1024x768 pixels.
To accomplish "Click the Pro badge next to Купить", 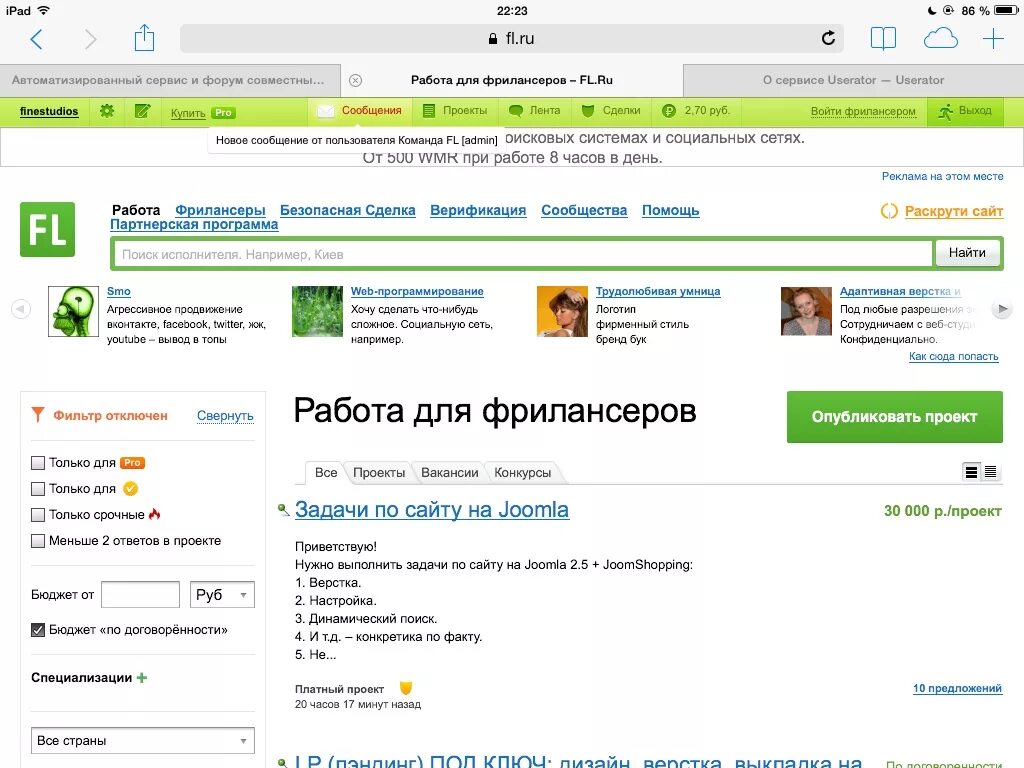I will tap(223, 112).
